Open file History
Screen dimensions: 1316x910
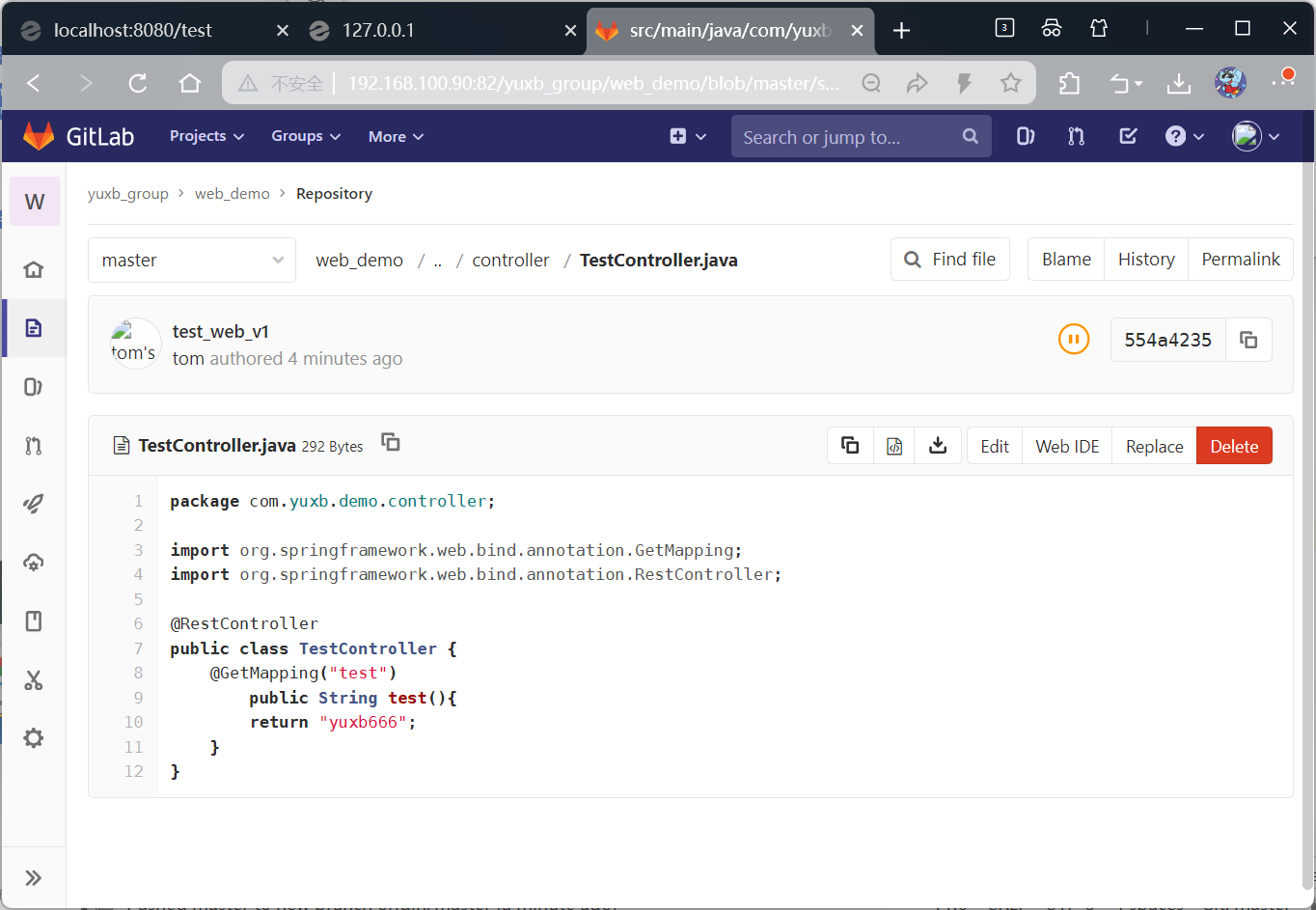[x=1146, y=260]
